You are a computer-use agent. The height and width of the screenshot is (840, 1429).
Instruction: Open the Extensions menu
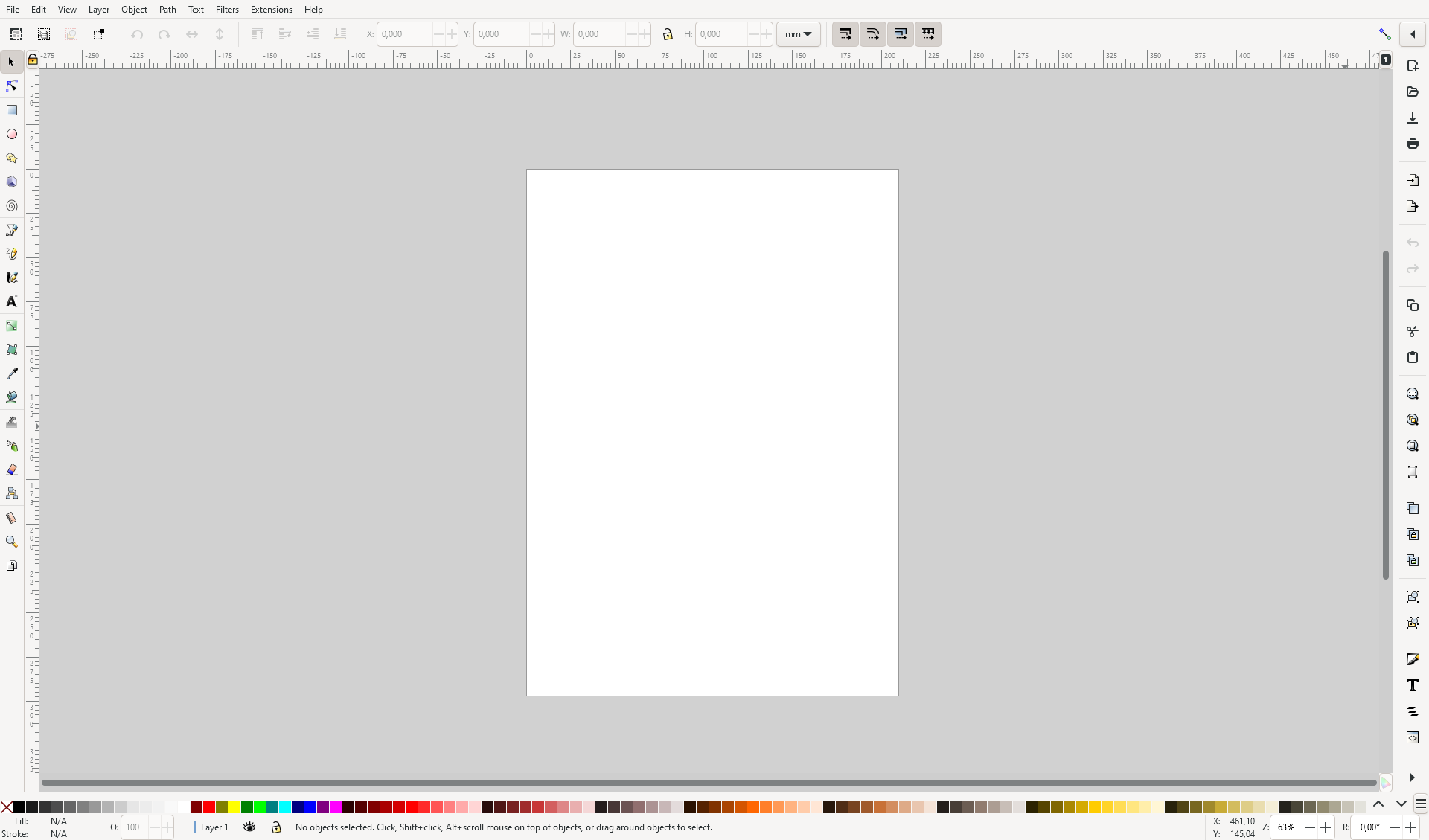[x=271, y=9]
